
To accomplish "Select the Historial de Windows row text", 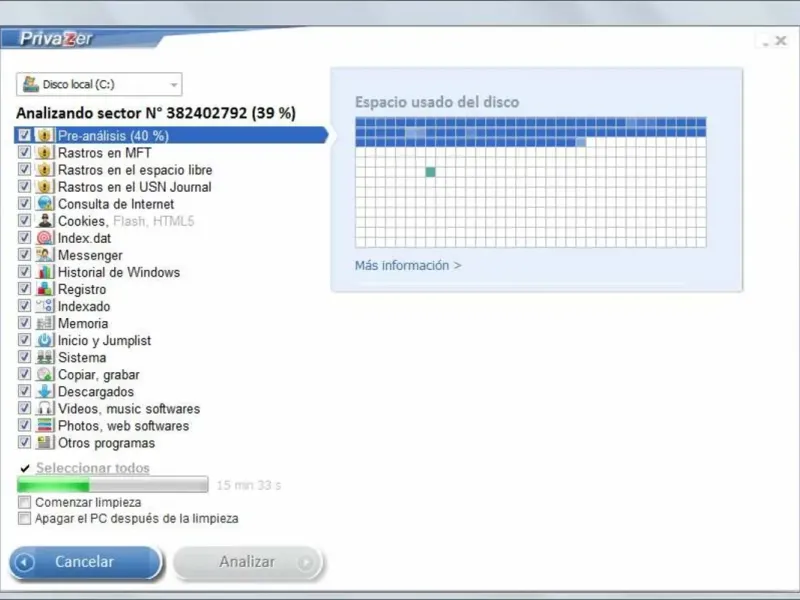I will tap(119, 272).
